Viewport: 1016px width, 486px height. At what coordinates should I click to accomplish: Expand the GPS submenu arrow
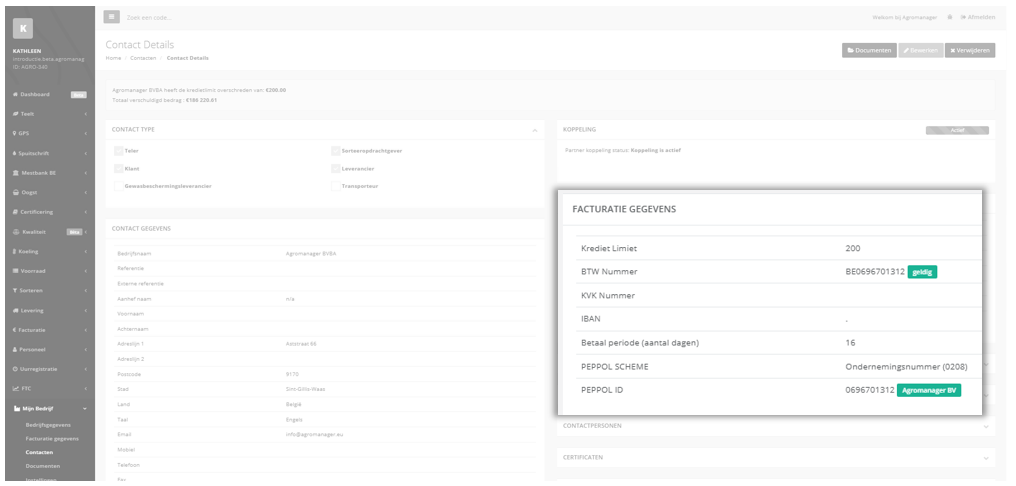tap(86, 133)
